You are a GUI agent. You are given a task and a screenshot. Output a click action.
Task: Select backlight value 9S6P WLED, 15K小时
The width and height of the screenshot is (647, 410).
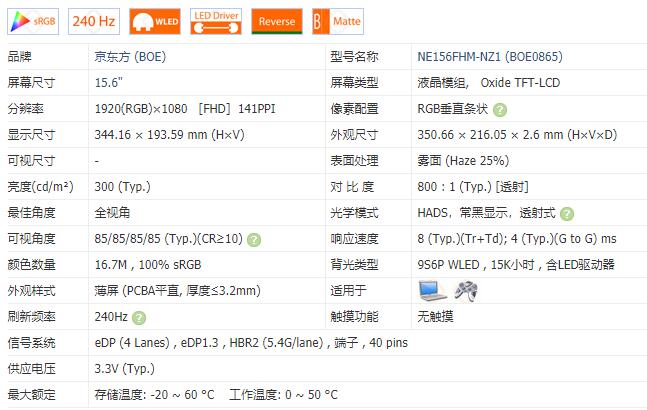pyautogui.click(x=476, y=264)
